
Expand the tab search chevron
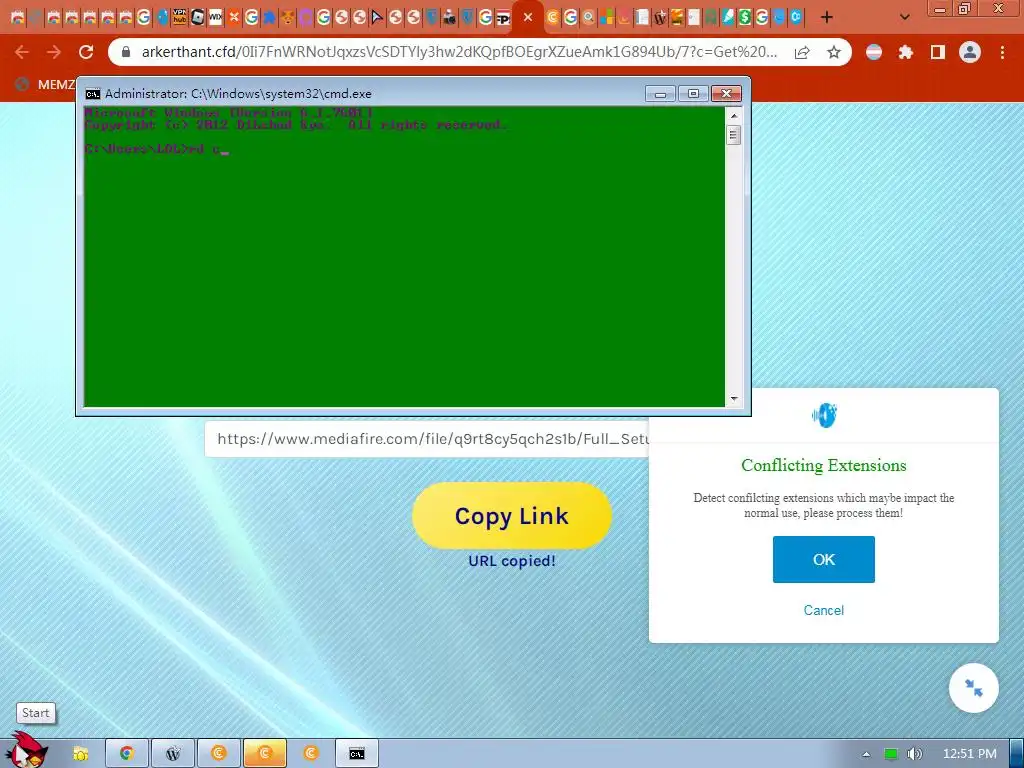click(904, 17)
